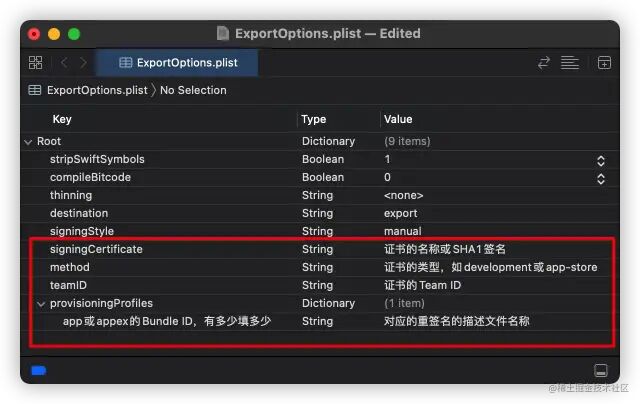
Task: Click String type of signingCertificate row
Action: pos(318,249)
